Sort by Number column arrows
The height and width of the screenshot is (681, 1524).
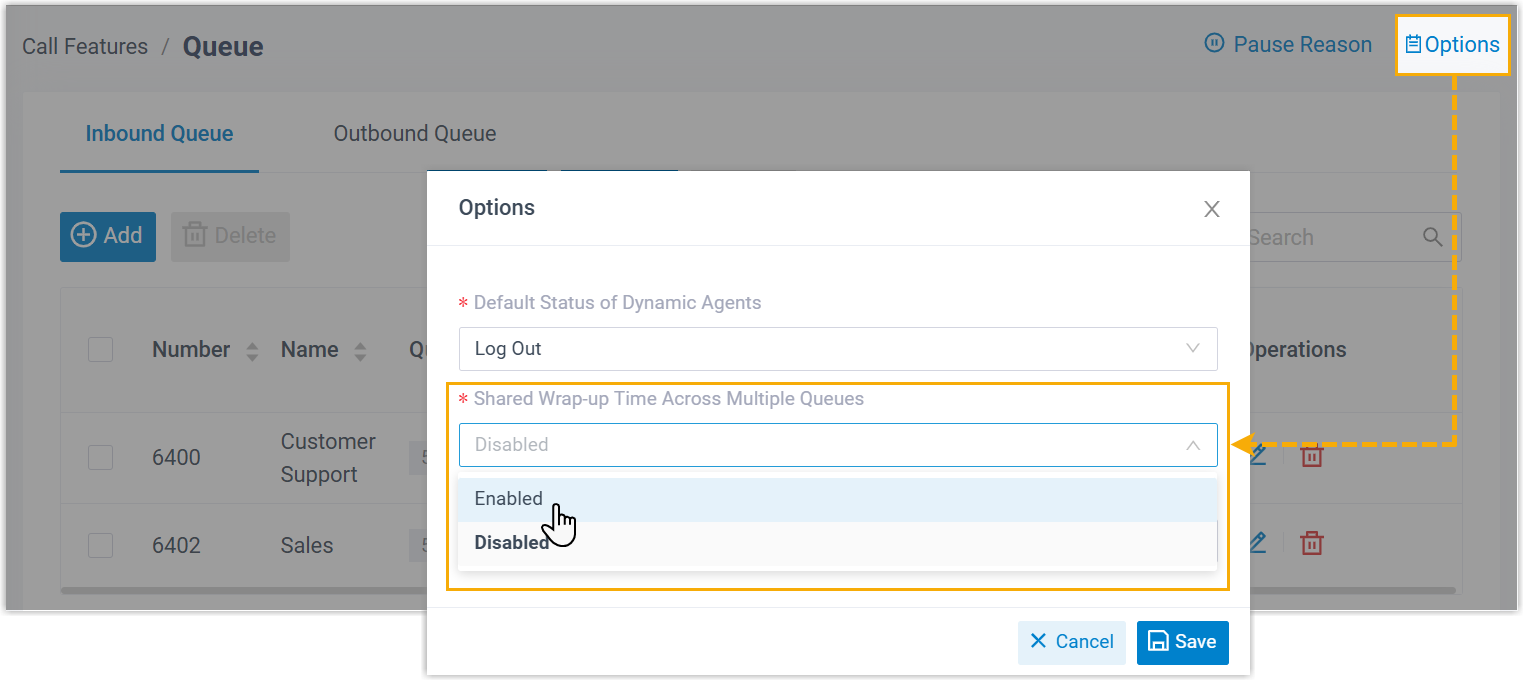[252, 351]
